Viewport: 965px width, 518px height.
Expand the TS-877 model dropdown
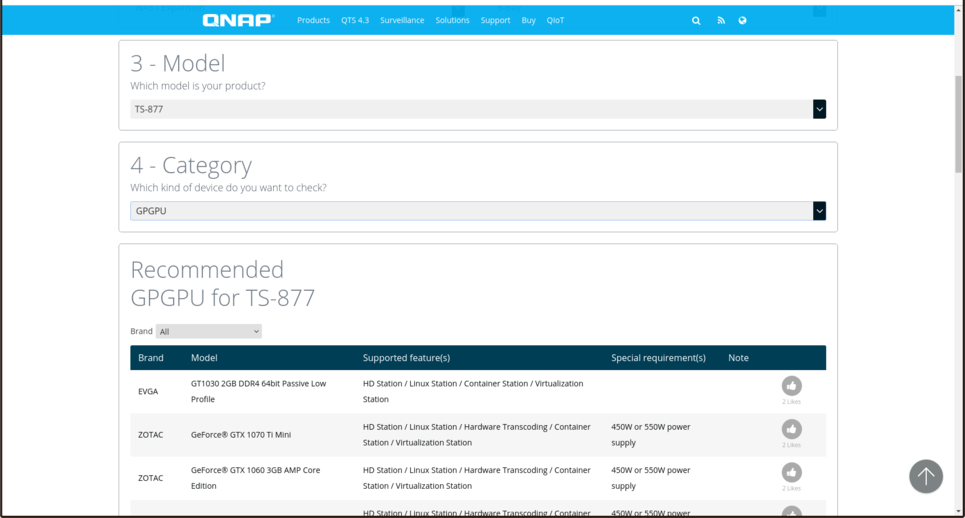click(478, 109)
